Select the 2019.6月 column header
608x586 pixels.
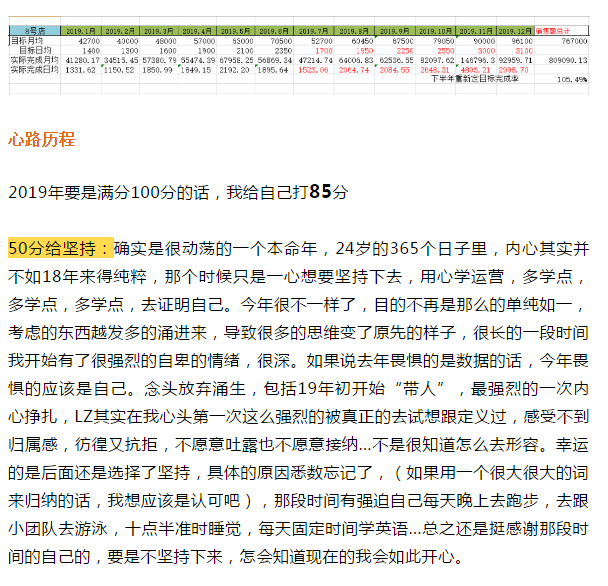pyautogui.click(x=270, y=32)
